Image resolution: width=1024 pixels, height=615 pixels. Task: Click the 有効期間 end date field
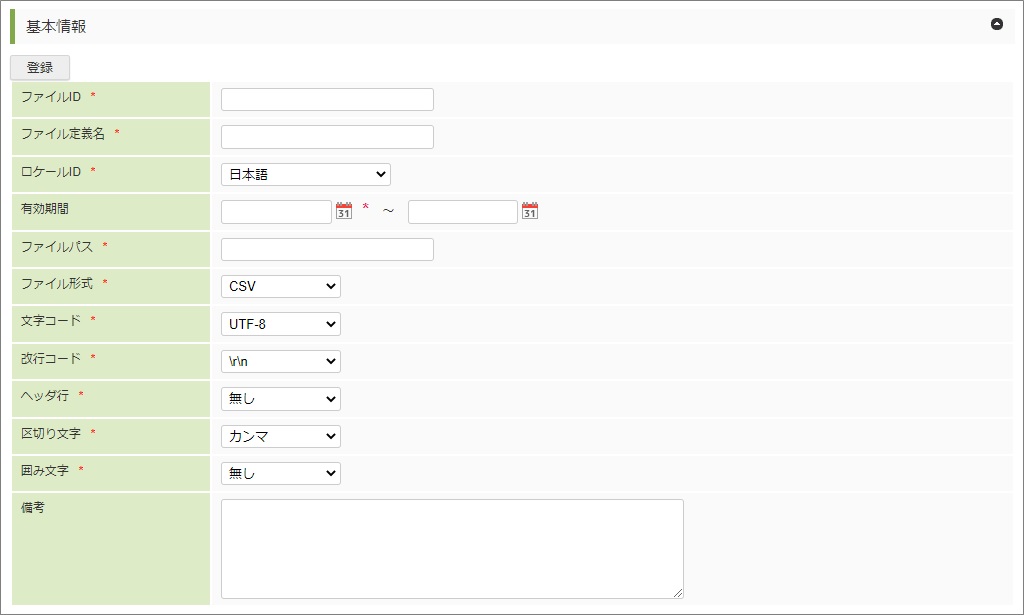(x=462, y=212)
